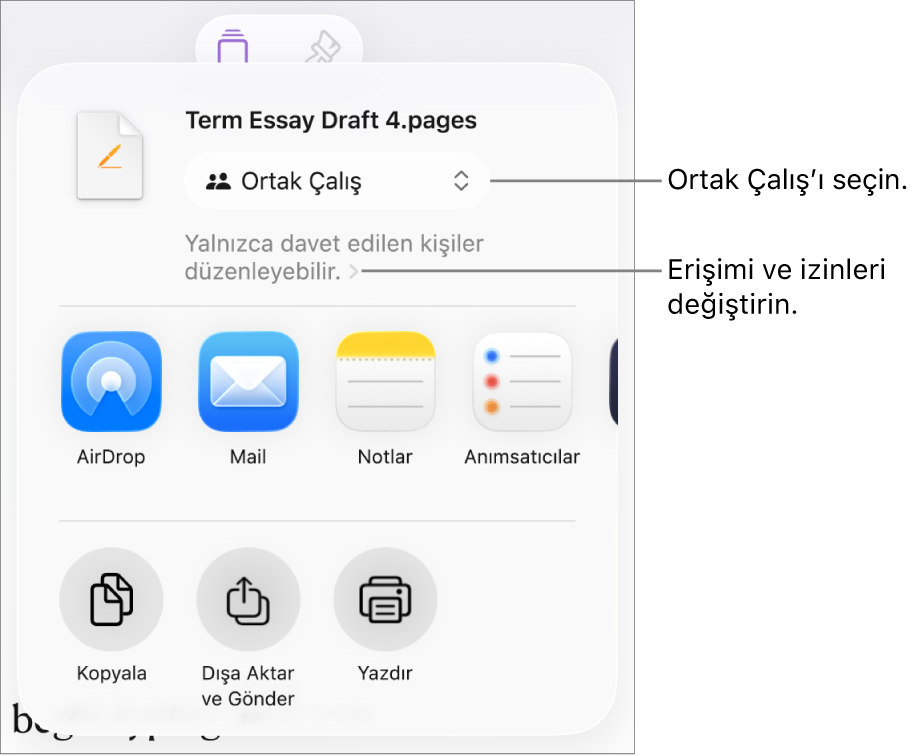Open Dışa Aktar ve Gönder option
918x756 pixels.
coord(248,600)
